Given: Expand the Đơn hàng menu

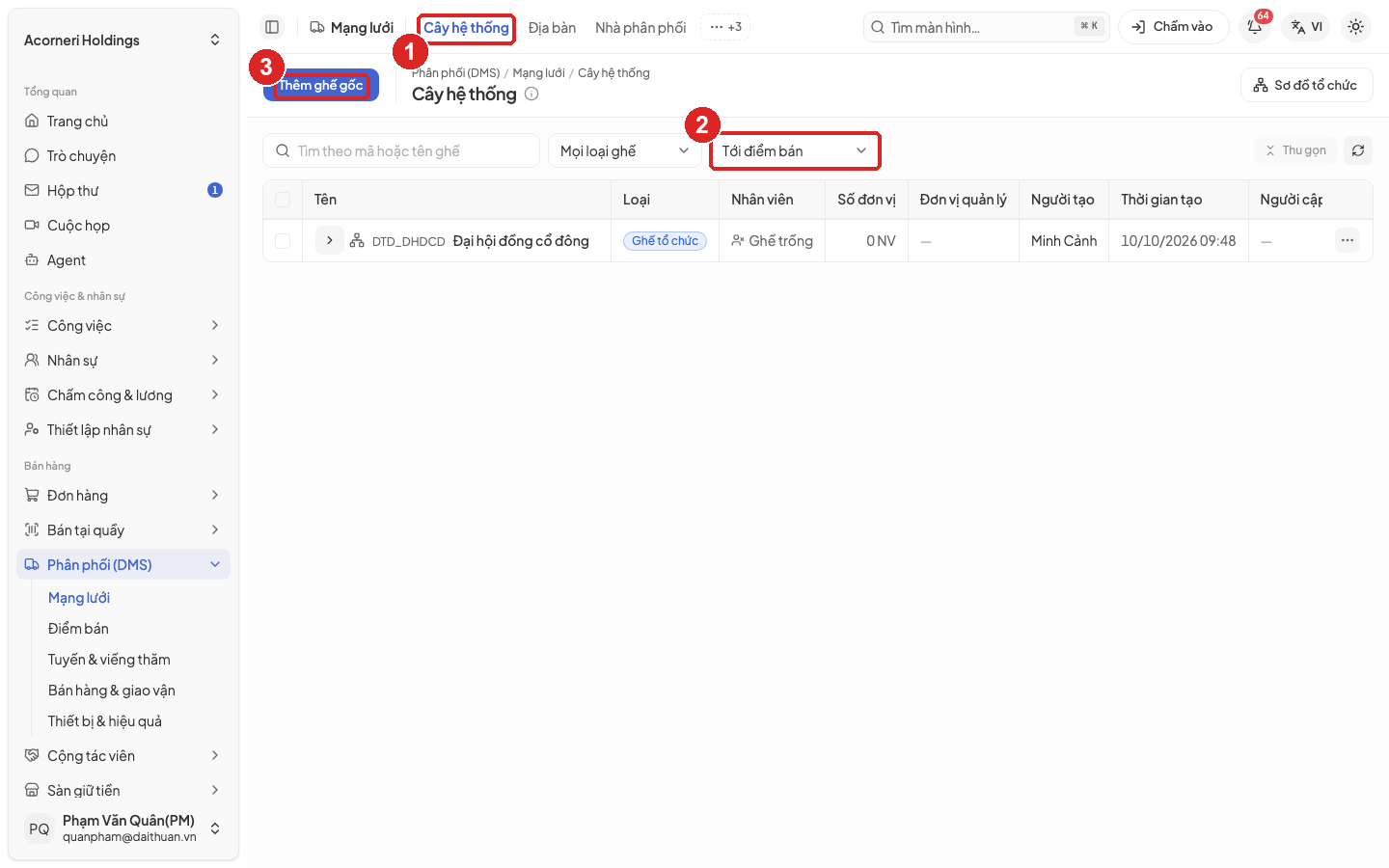Looking at the screenshot, I should point(123,496).
